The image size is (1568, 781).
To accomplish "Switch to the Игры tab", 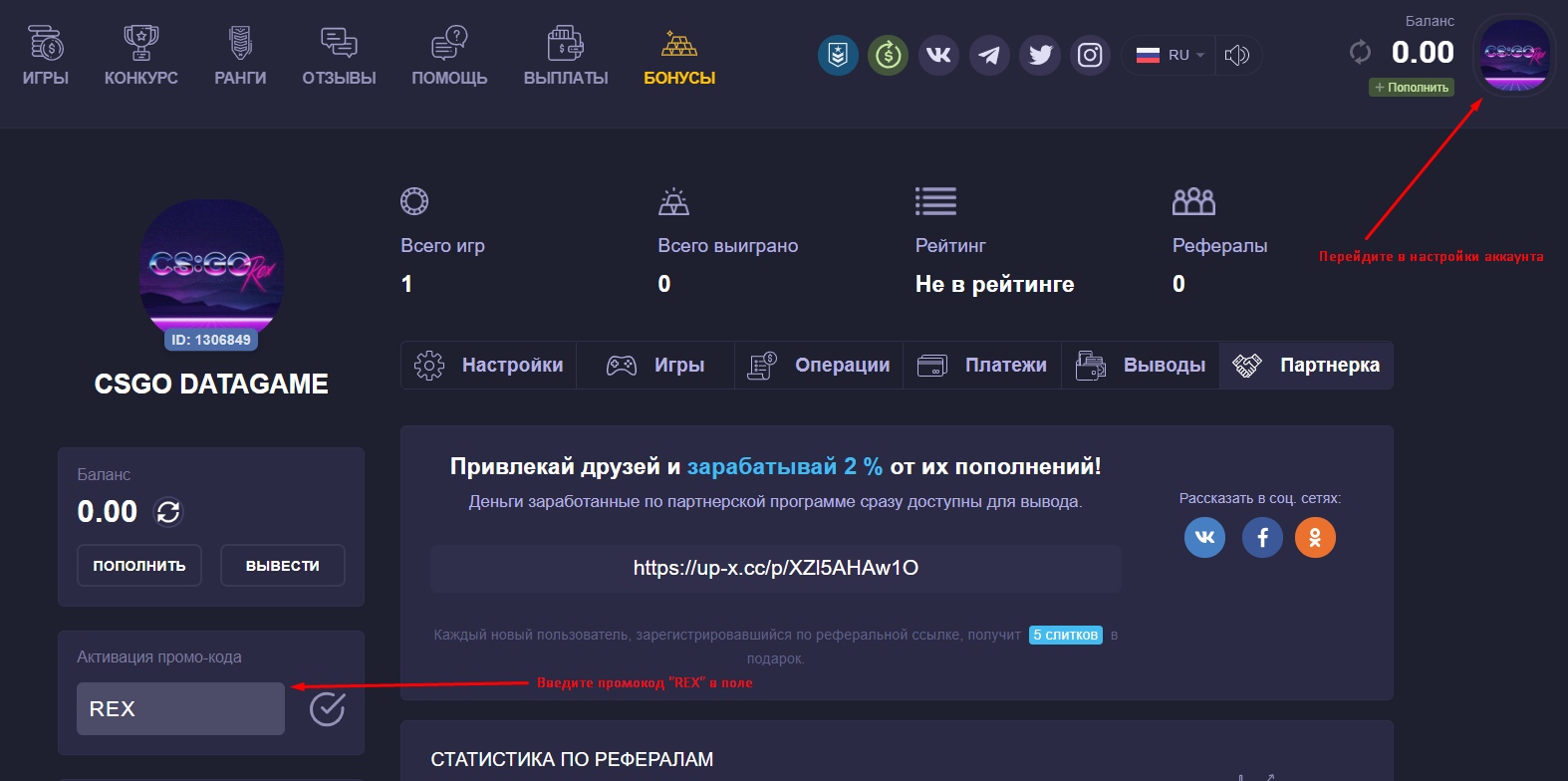I will (x=655, y=366).
